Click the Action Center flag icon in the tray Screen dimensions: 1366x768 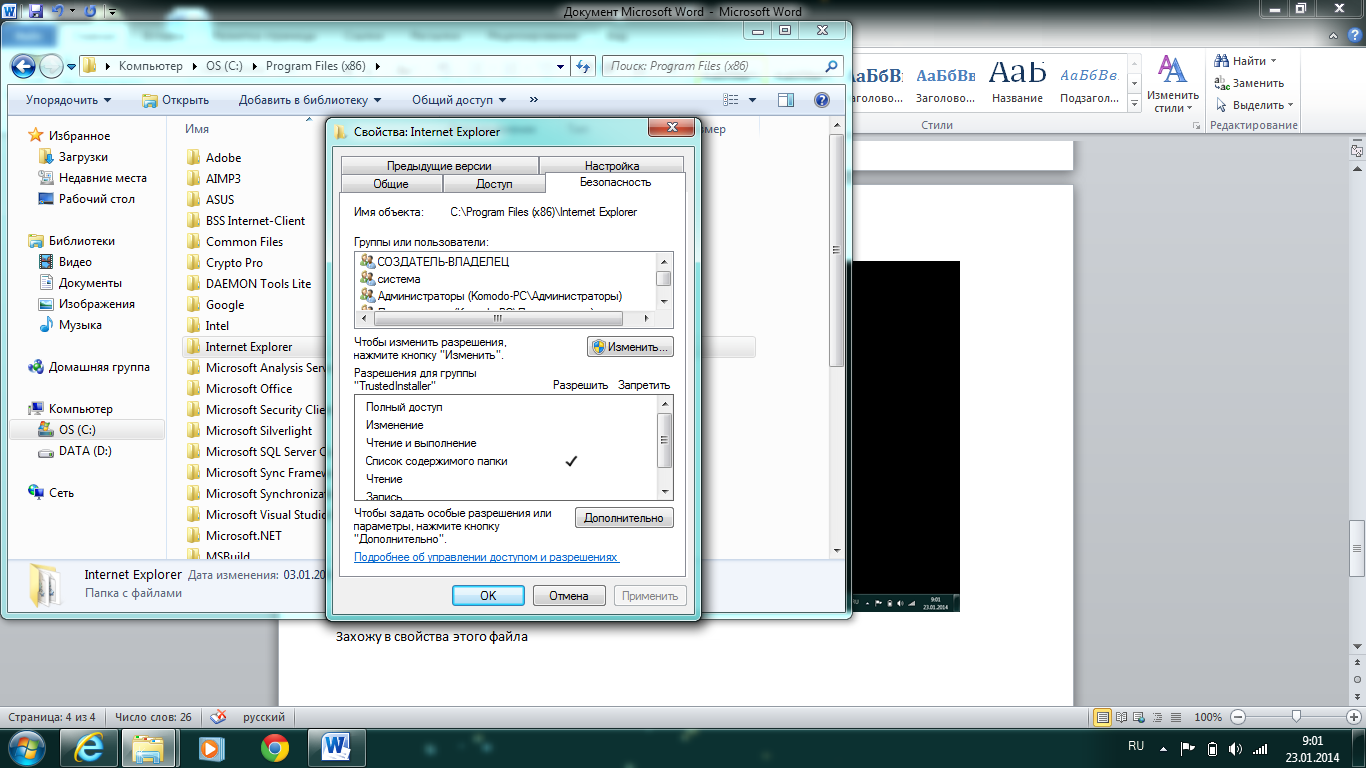[1188, 749]
